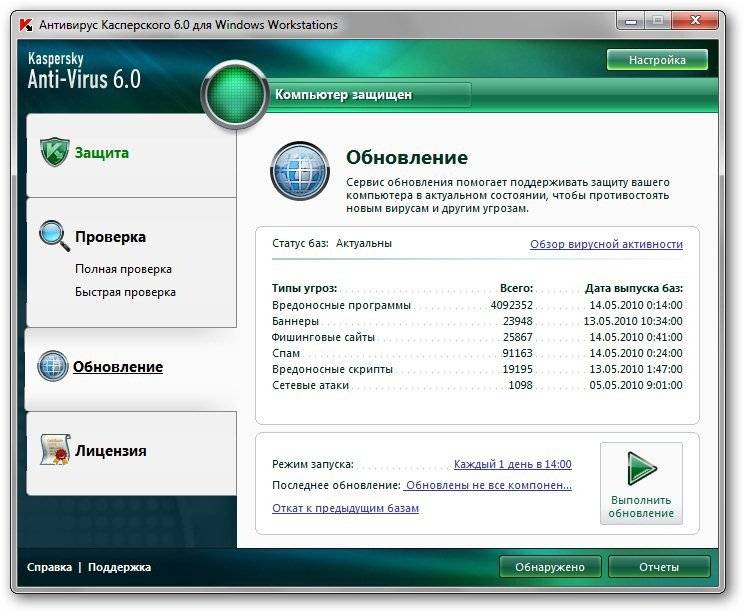Click the license certificate icon
Viewport: 744px width, 612px height.
(x=55, y=449)
